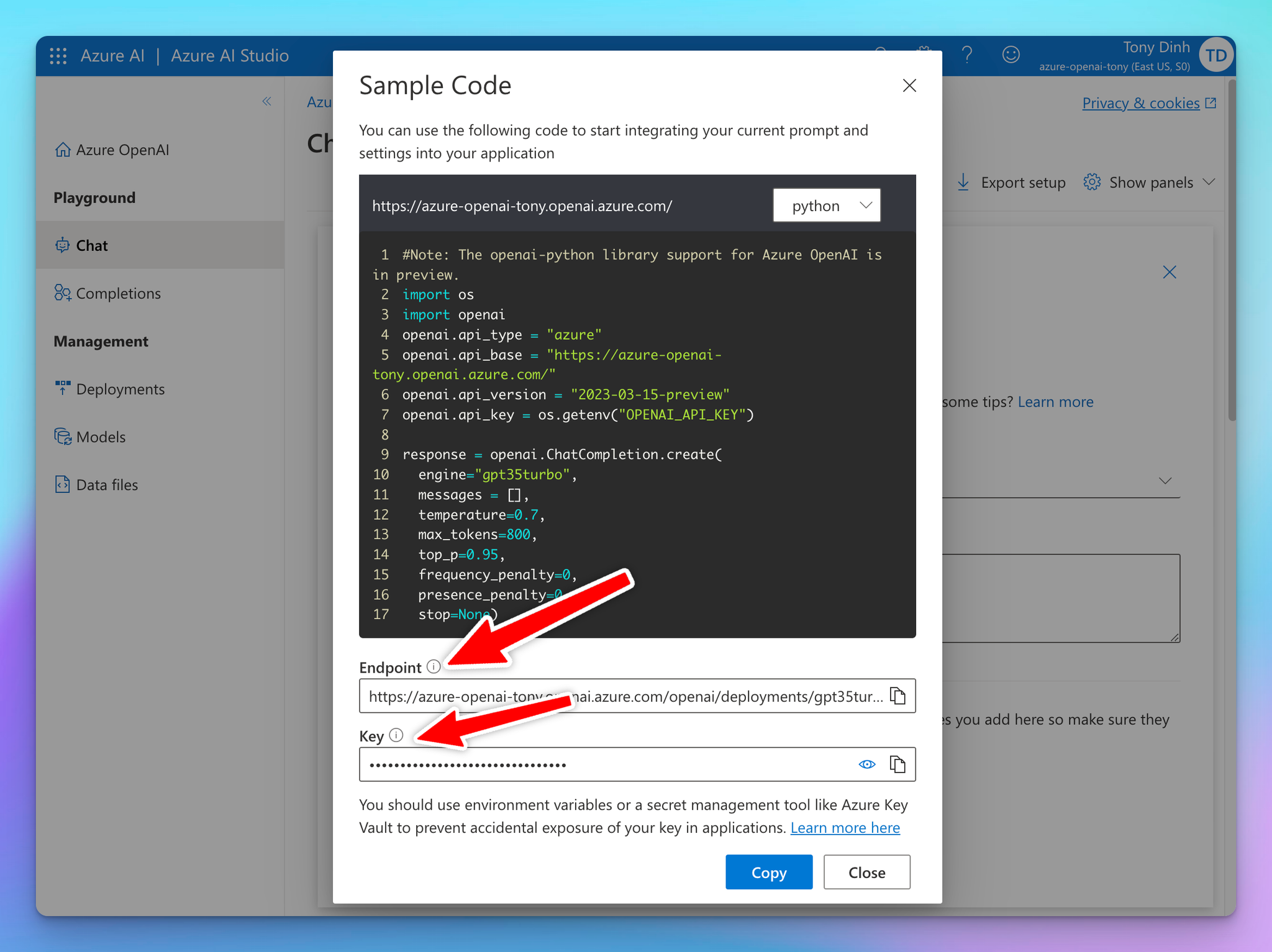1272x952 pixels.
Task: Select Azure OpenAI in the sidebar
Action: [122, 149]
